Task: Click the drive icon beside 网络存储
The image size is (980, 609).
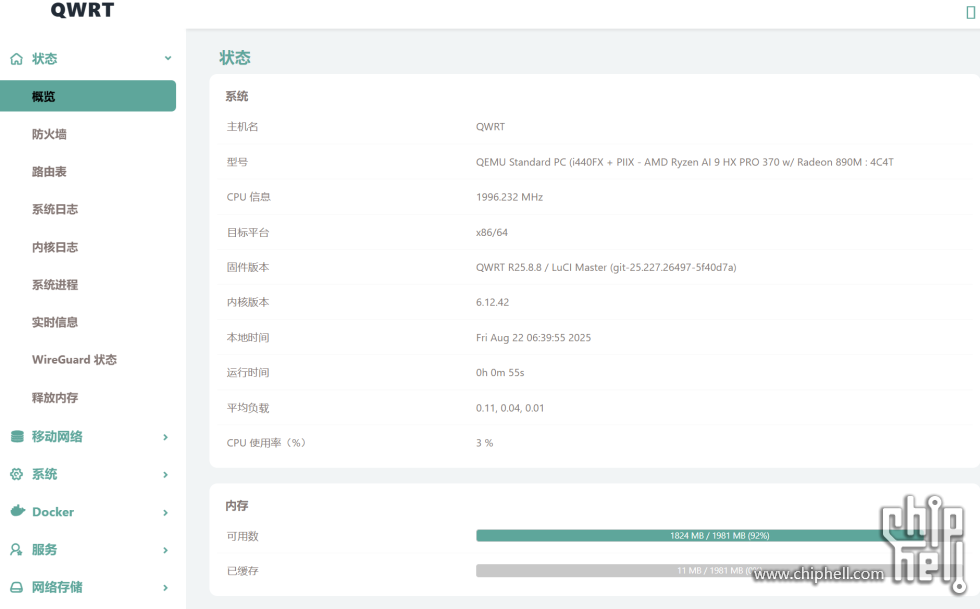Action: point(16,587)
